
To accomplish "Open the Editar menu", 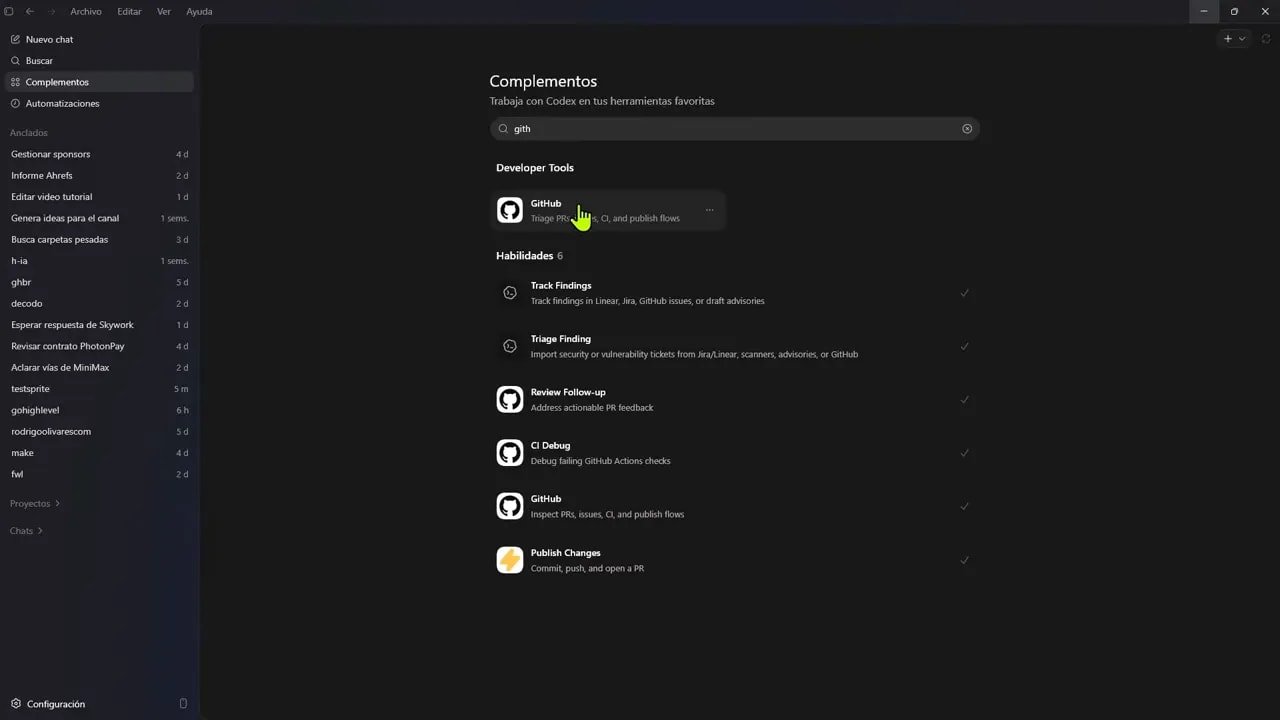I will [x=129, y=11].
